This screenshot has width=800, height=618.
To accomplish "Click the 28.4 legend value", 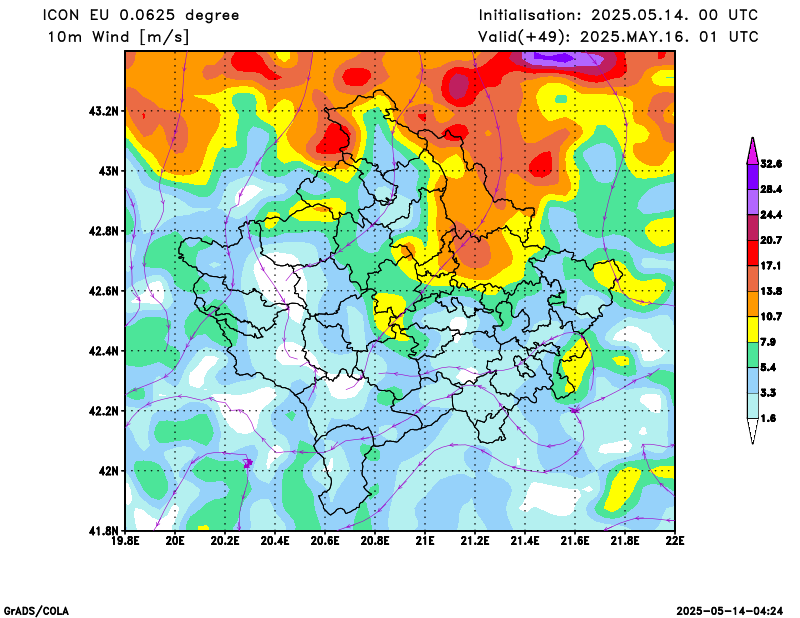I will point(771,189).
